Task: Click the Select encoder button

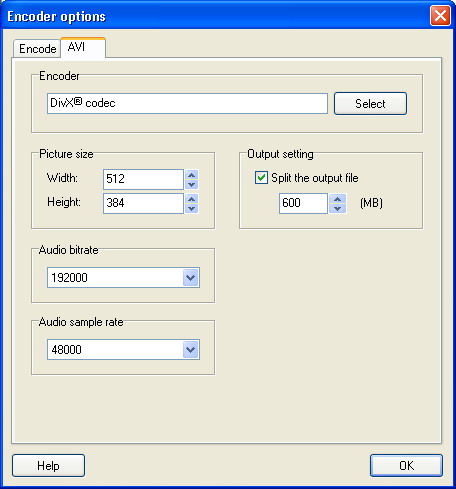Action: point(370,104)
